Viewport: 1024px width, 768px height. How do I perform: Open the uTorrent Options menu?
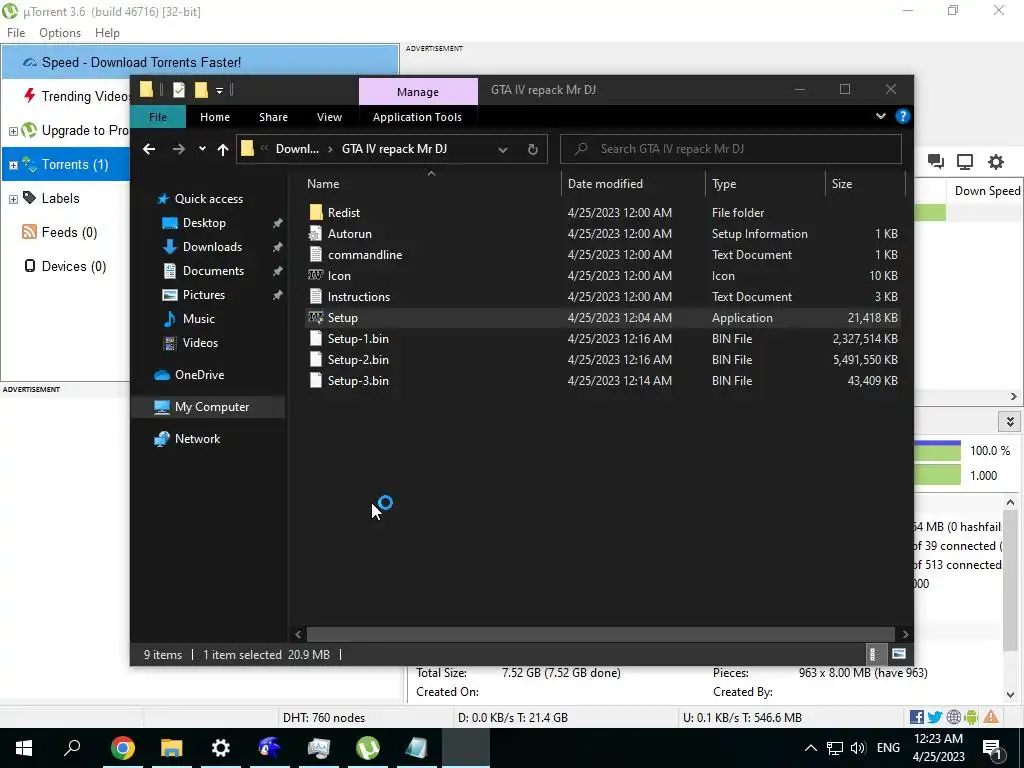tap(60, 33)
